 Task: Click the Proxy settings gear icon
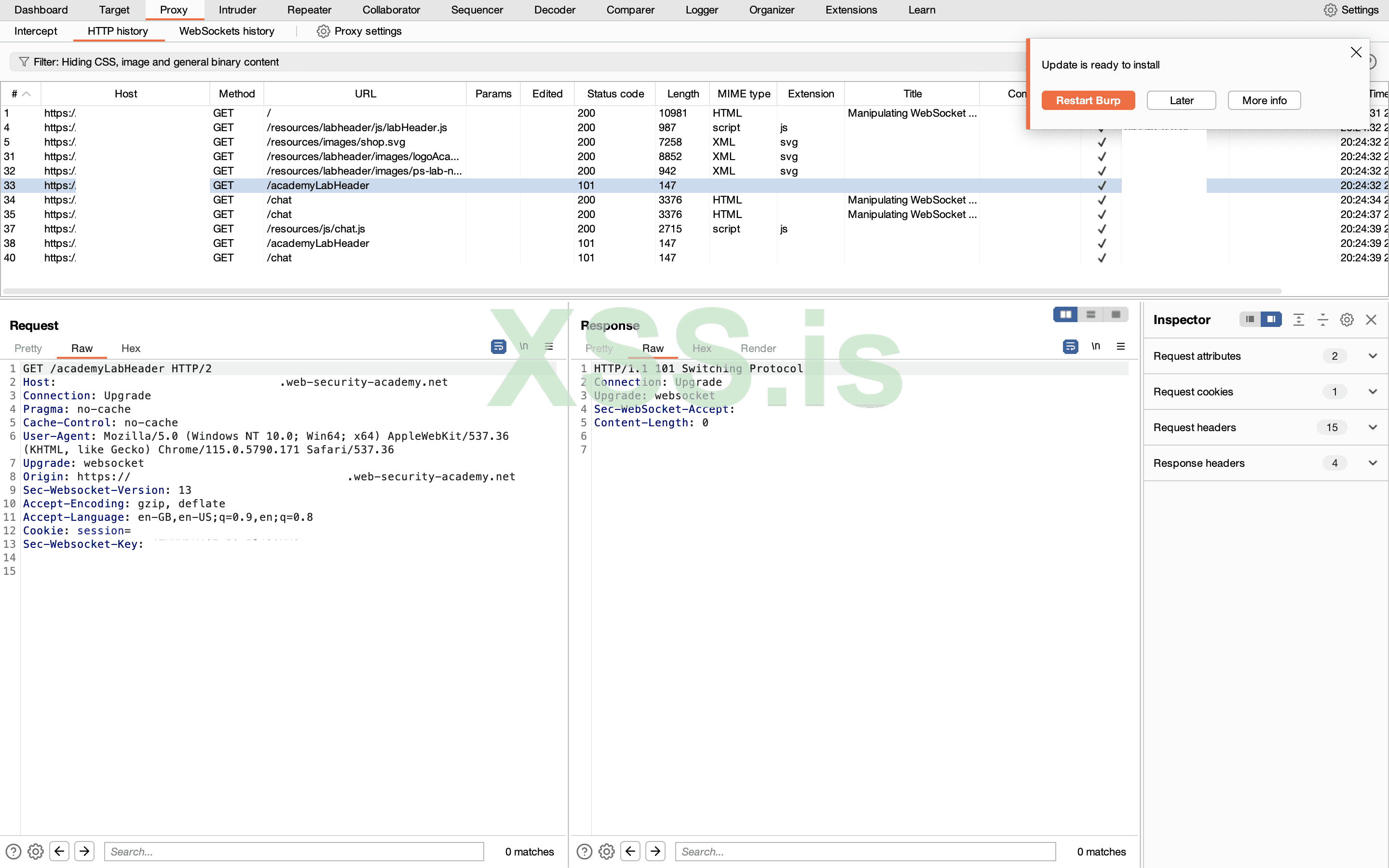point(323,31)
